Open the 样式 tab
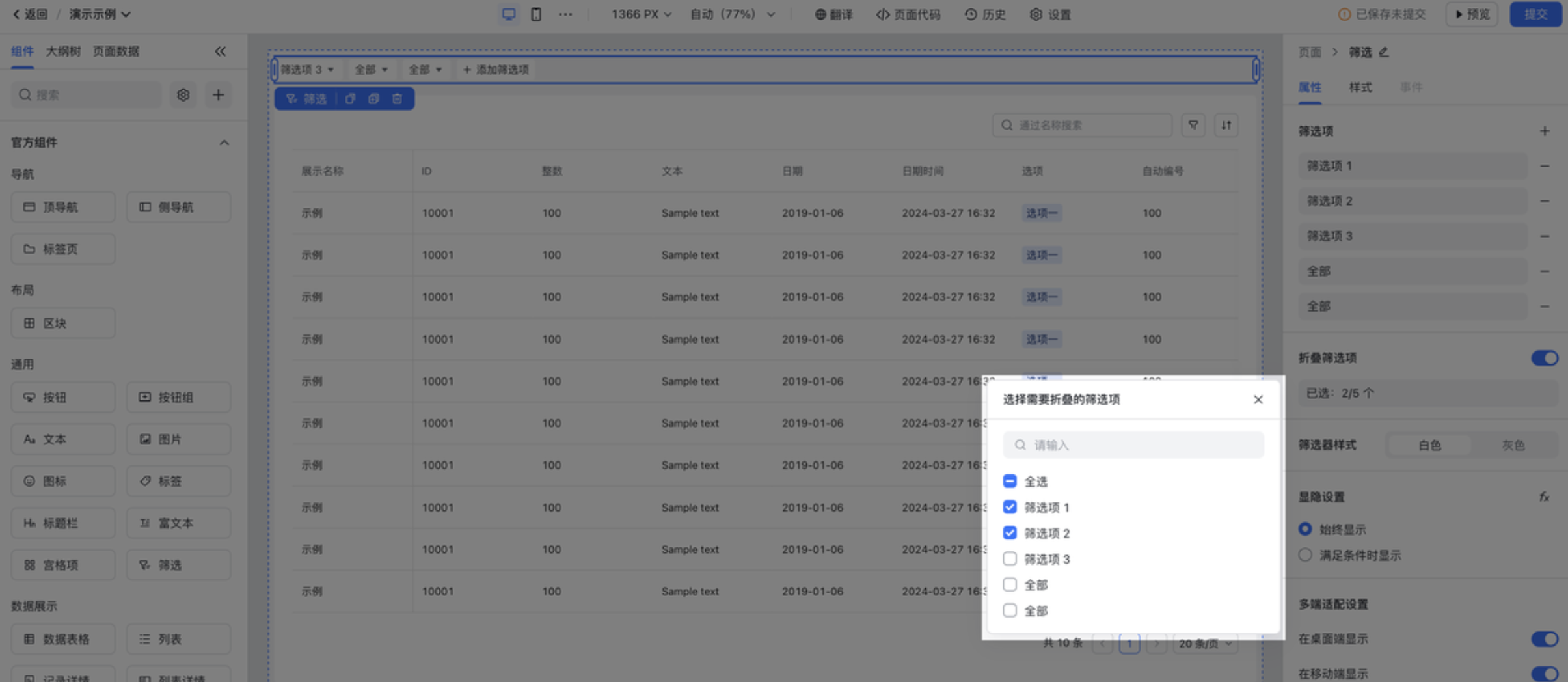Image resolution: width=1568 pixels, height=682 pixels. coord(1360,87)
